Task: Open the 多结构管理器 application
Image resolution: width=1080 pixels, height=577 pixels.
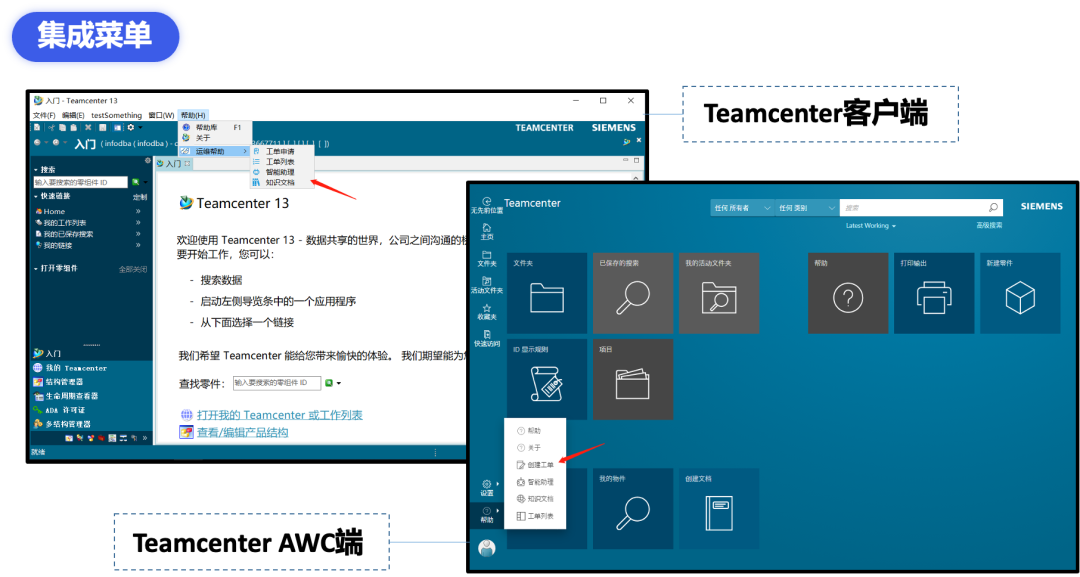Action: (70, 425)
